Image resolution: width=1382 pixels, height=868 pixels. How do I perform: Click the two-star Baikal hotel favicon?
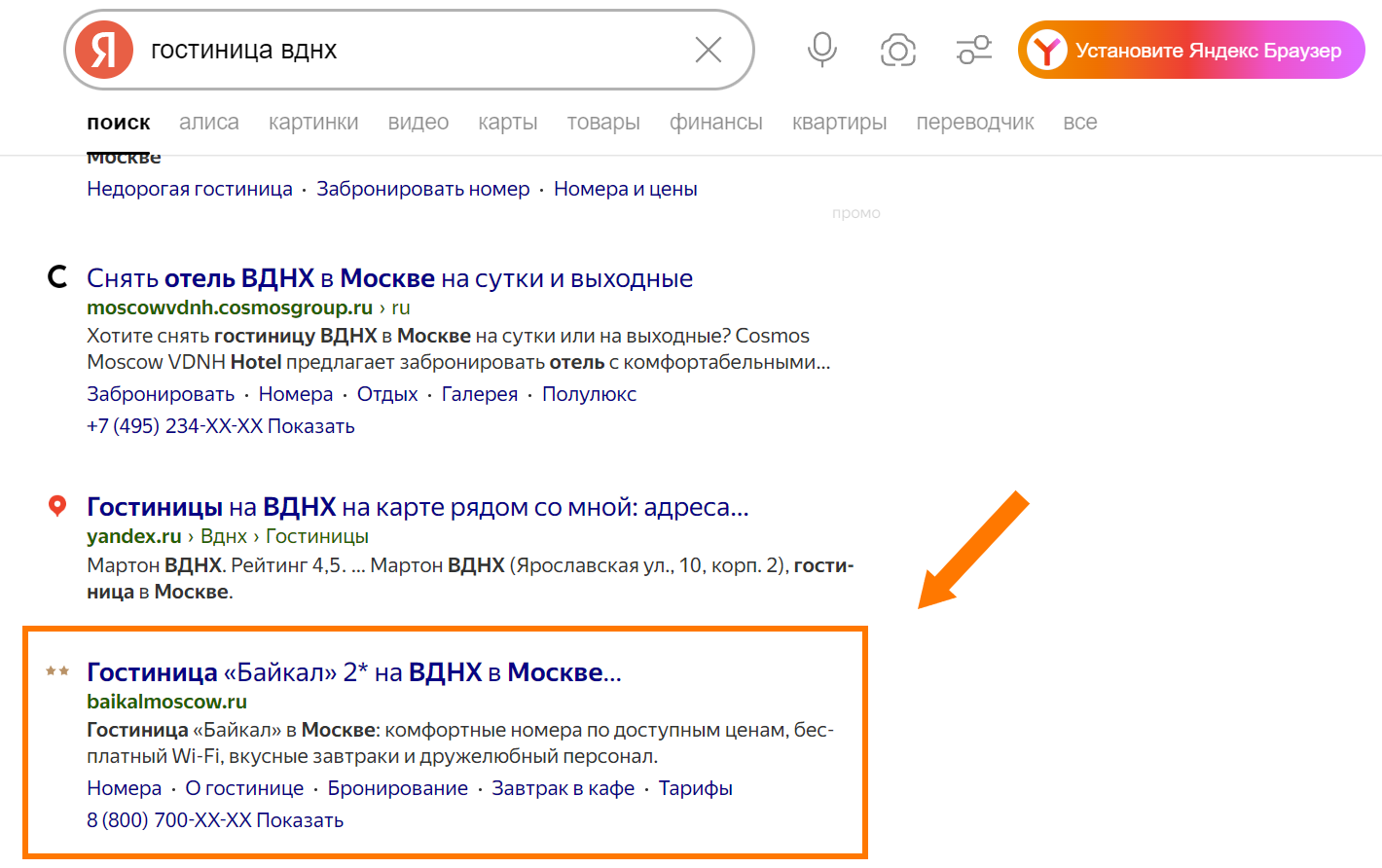pos(57,671)
